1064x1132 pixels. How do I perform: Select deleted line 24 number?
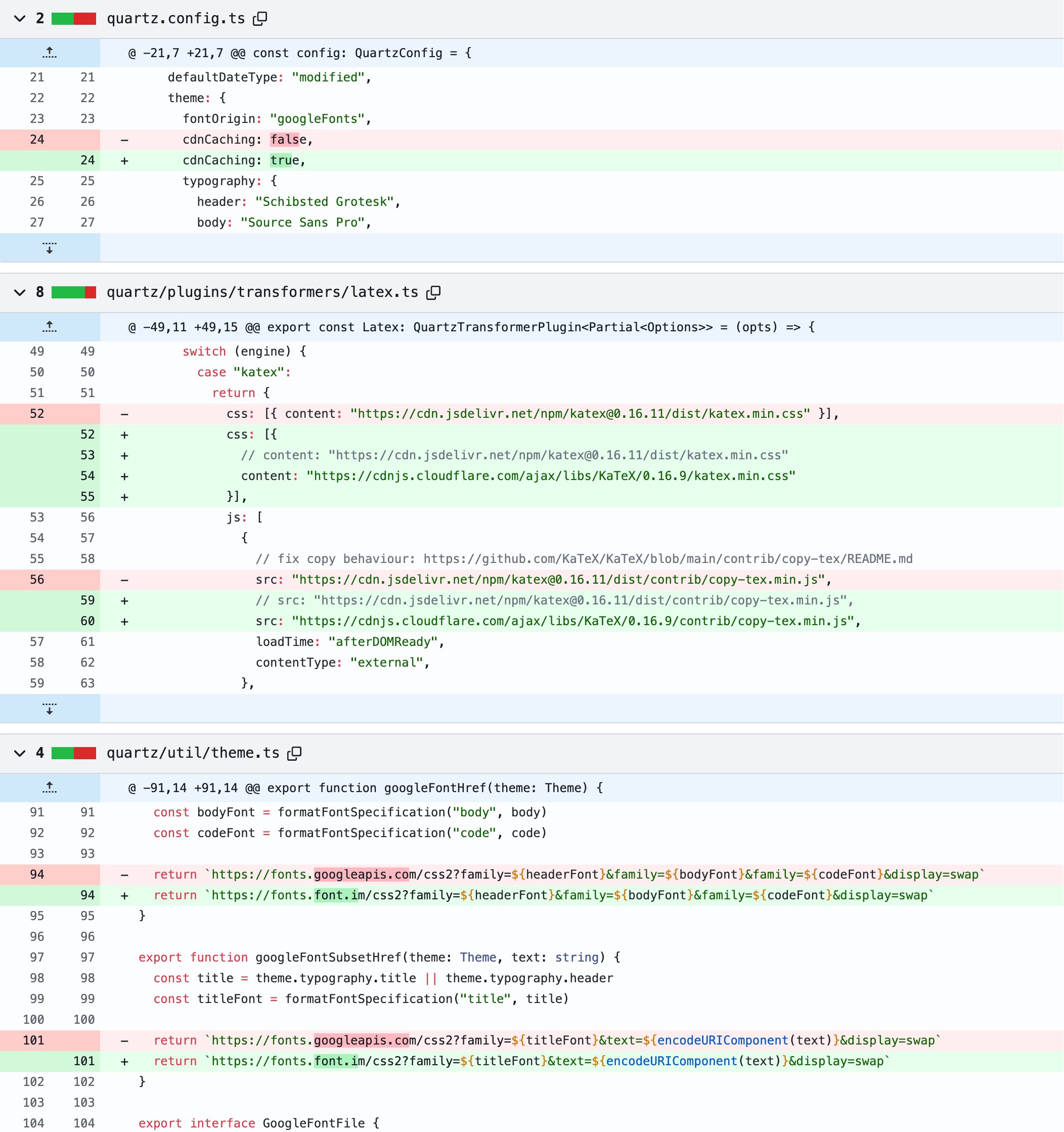point(37,140)
